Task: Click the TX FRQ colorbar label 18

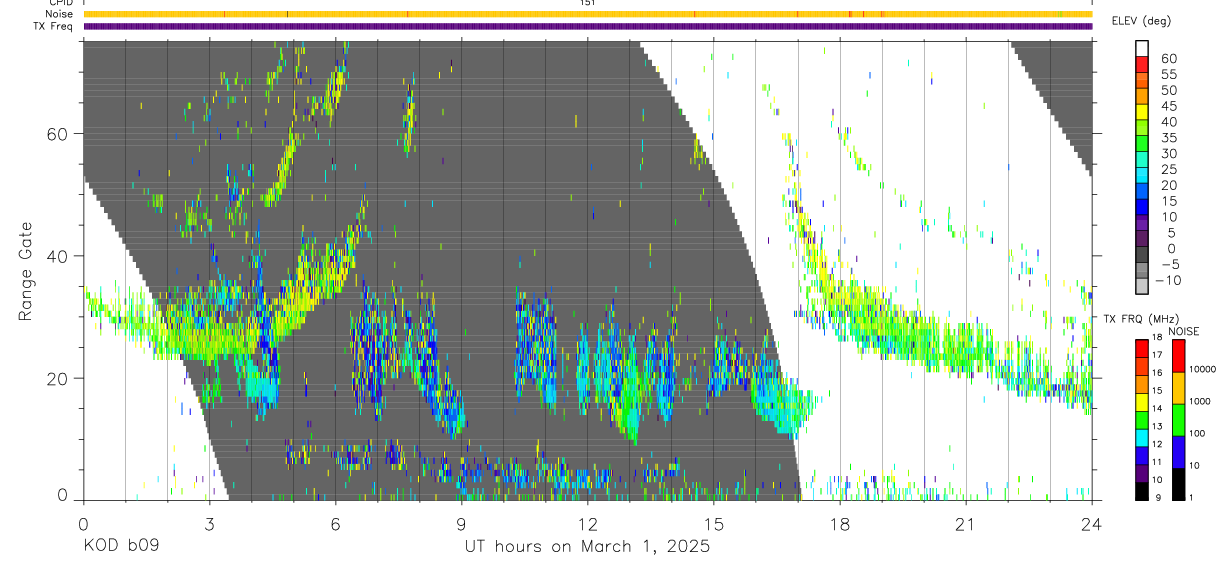Action: 1157,337
